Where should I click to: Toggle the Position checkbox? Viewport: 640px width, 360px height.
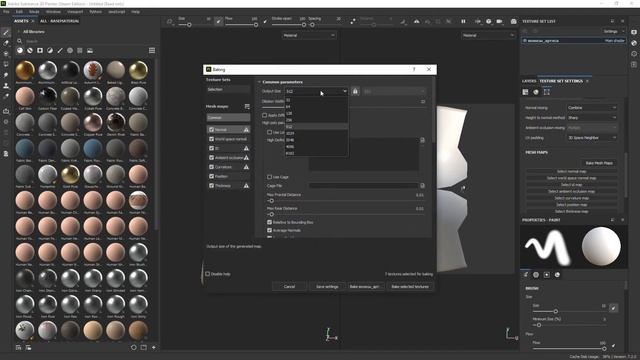(x=211, y=176)
